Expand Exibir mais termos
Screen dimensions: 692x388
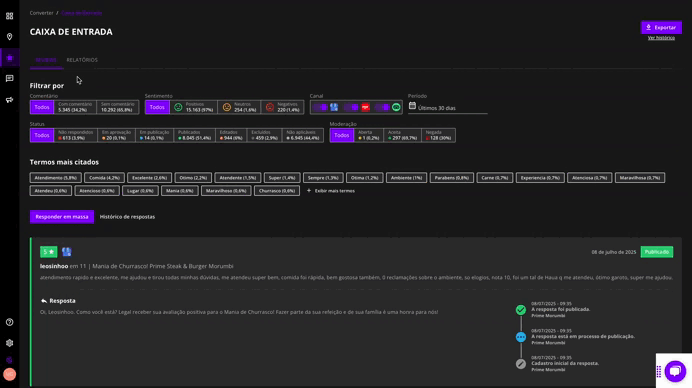331,191
